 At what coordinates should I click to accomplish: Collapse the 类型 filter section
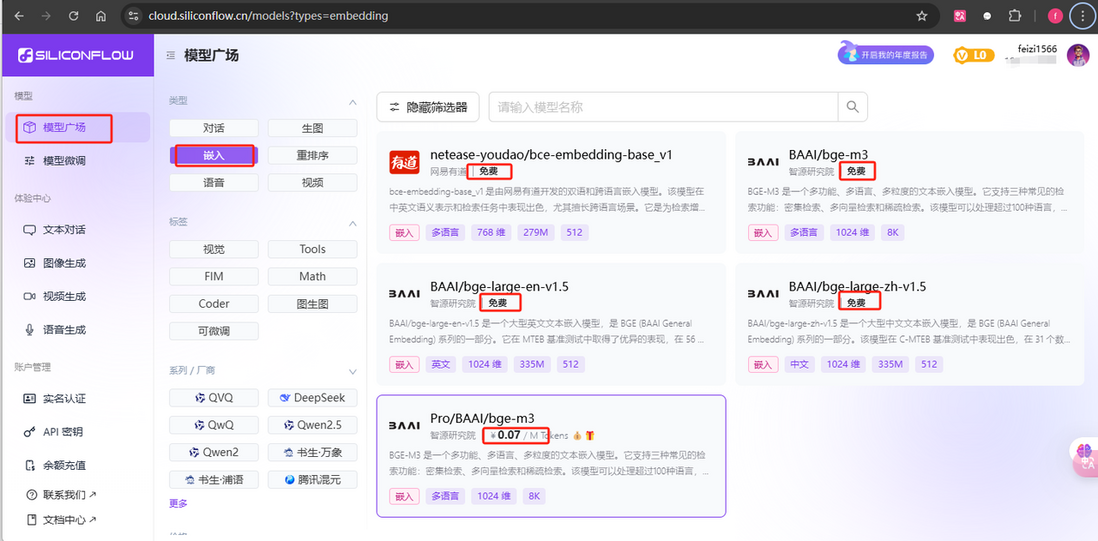[x=352, y=102]
